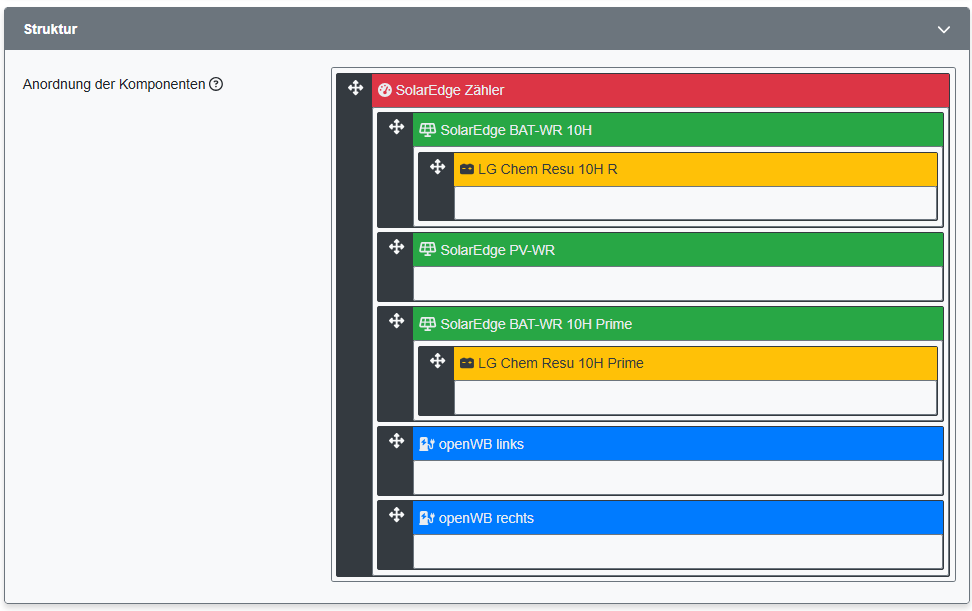The height and width of the screenshot is (611, 972).
Task: Click the inverter icon on SolarEdge PV-WR
Action: pos(429,250)
